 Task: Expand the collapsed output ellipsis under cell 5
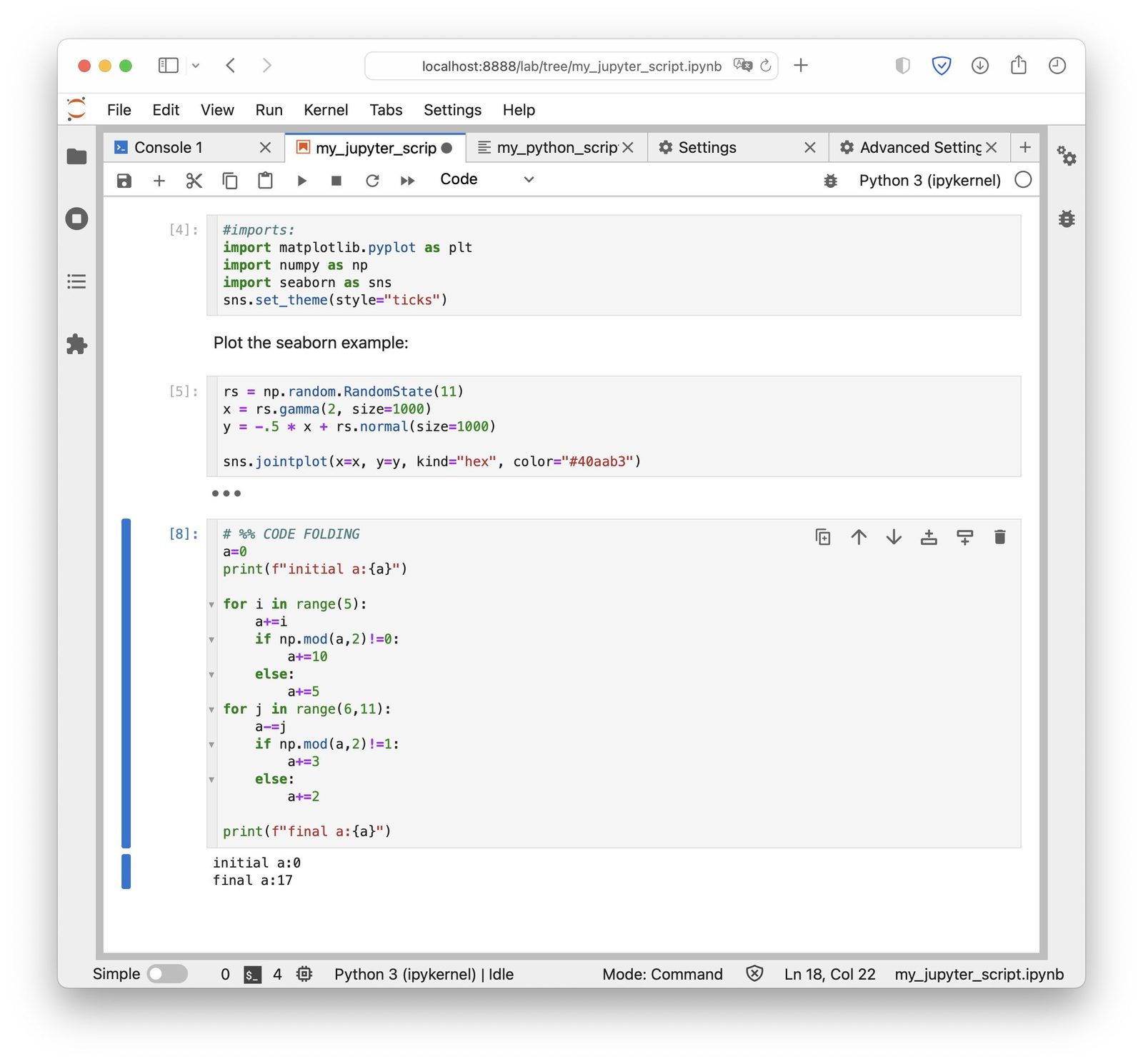226,493
